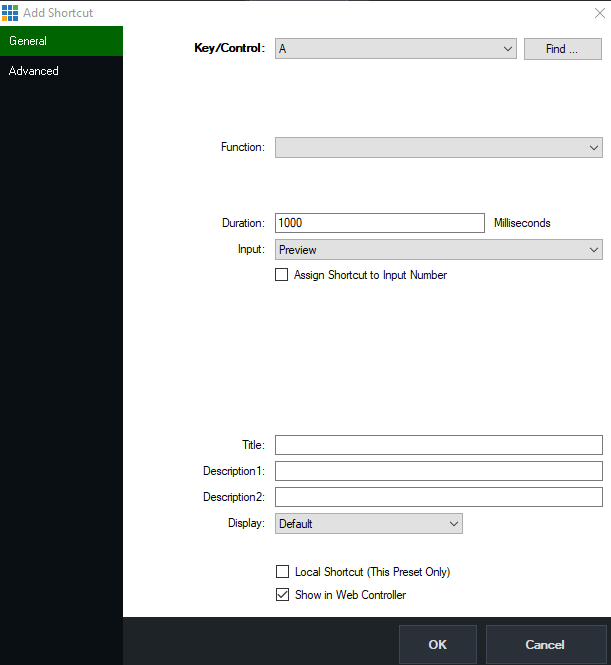Switch to the General tab

tap(61, 41)
